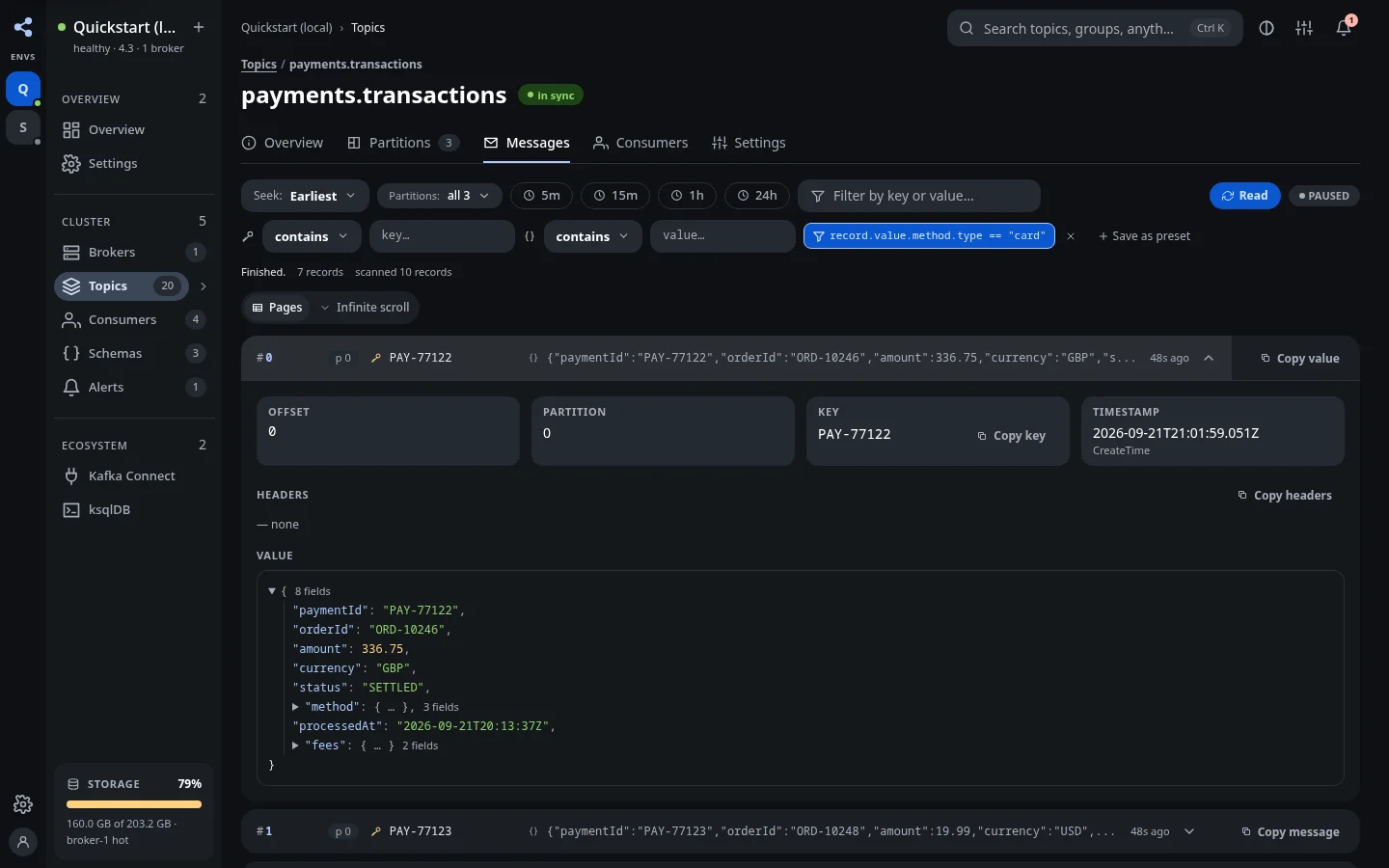Select the 15m time range chip
The height and width of the screenshot is (868, 1389).
click(x=615, y=196)
